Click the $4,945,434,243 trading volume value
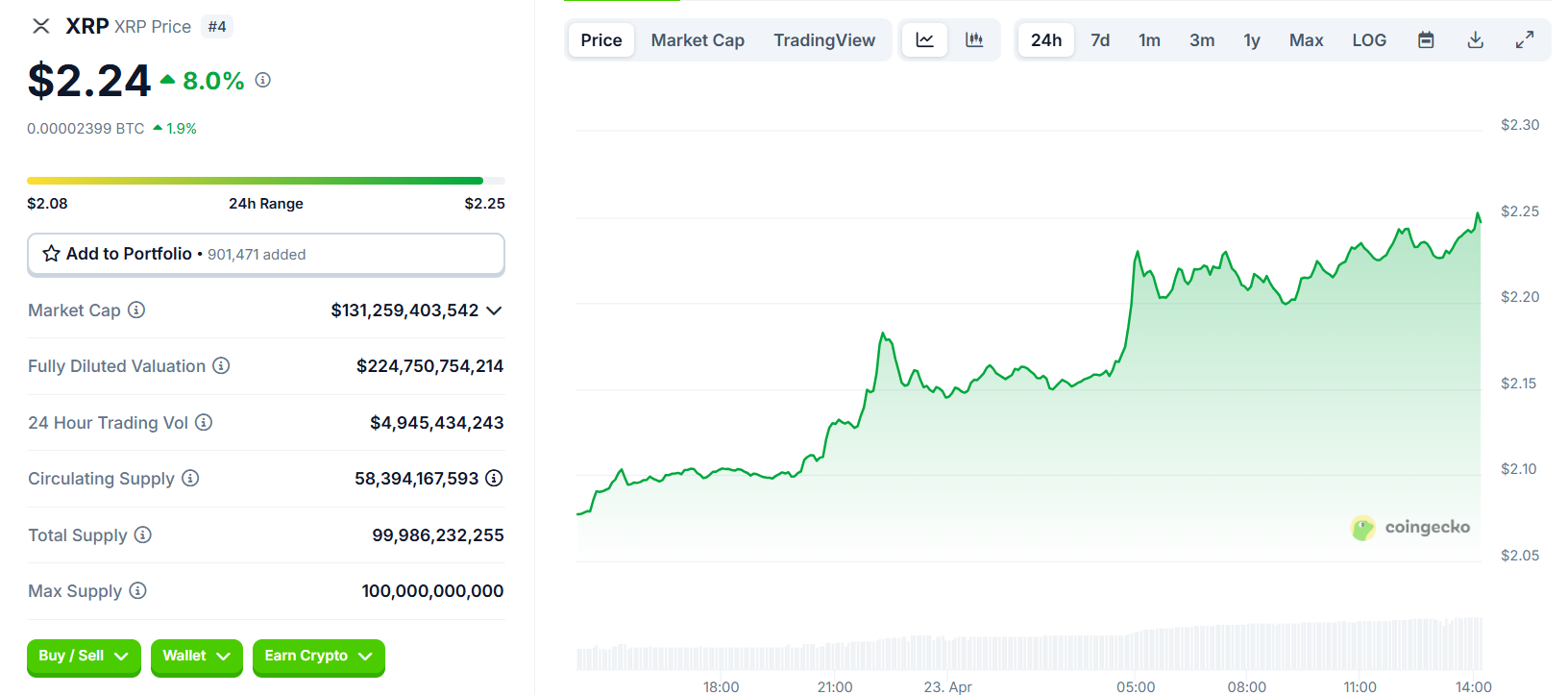1568x695 pixels. pos(436,423)
